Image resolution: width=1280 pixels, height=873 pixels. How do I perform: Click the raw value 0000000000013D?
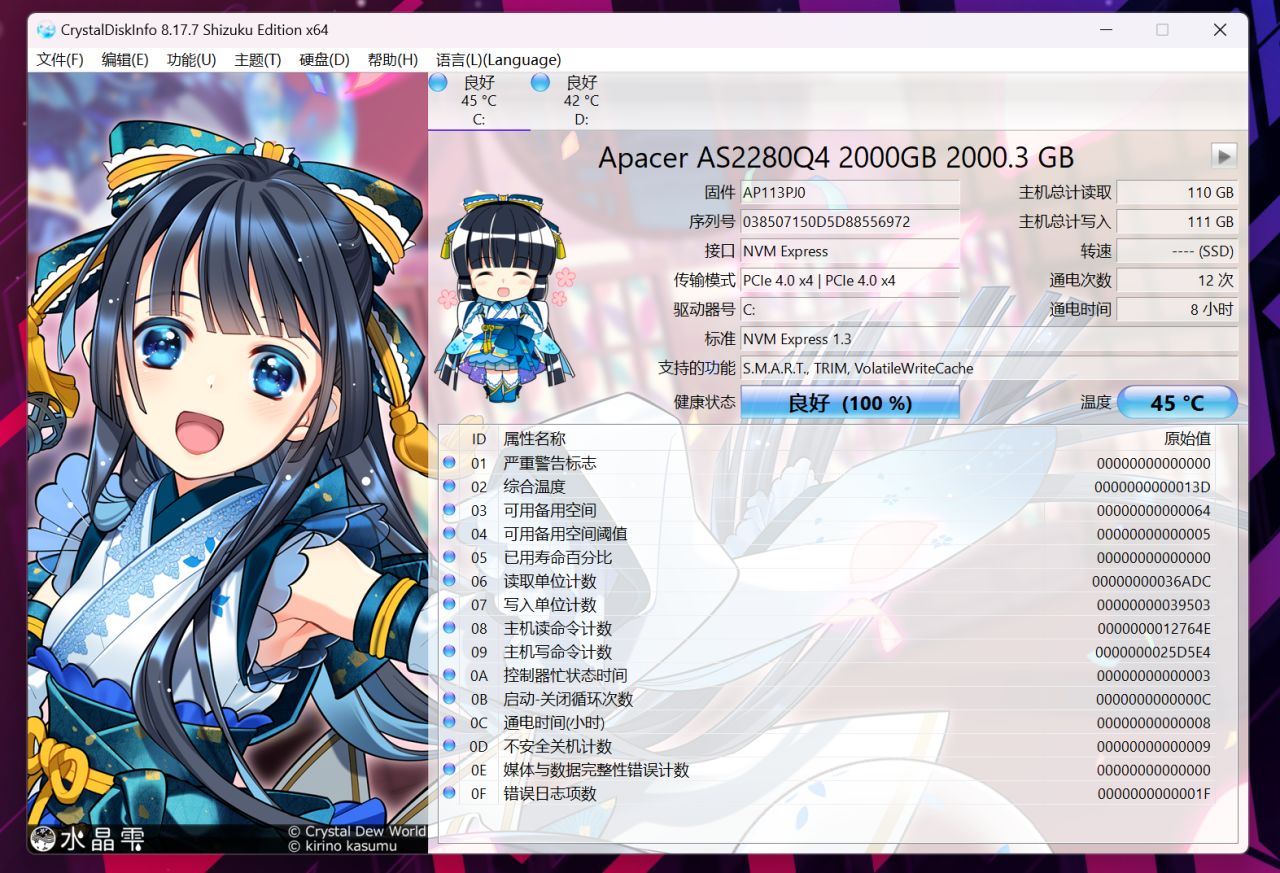tap(1152, 487)
